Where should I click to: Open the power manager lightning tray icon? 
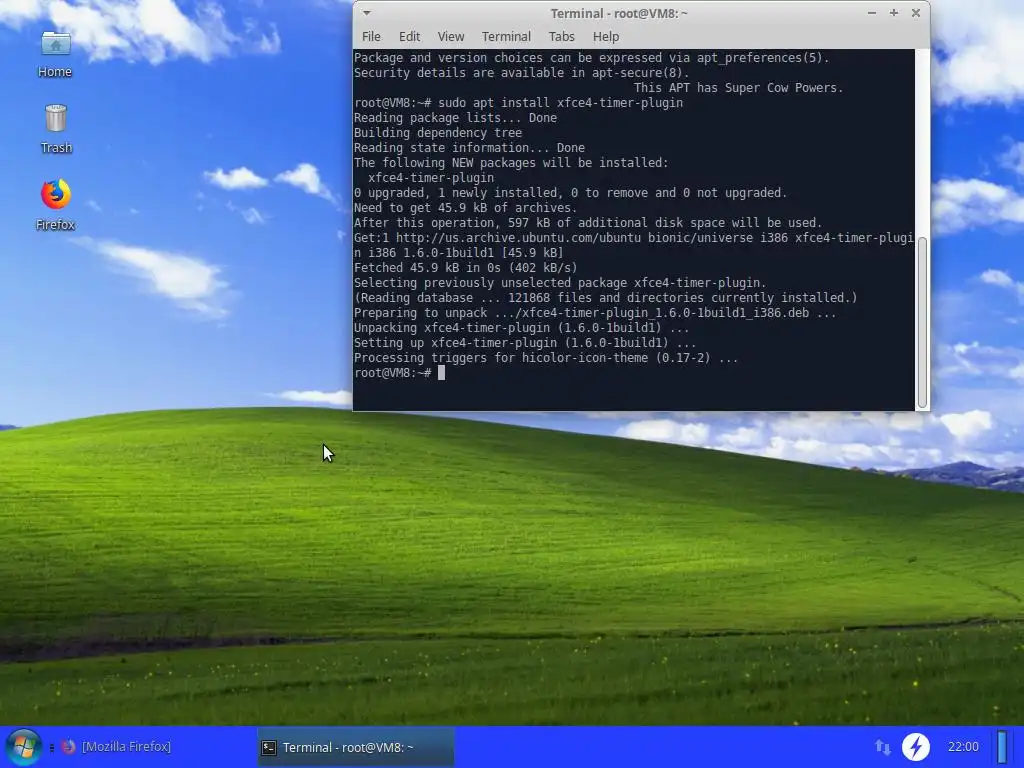[916, 746]
